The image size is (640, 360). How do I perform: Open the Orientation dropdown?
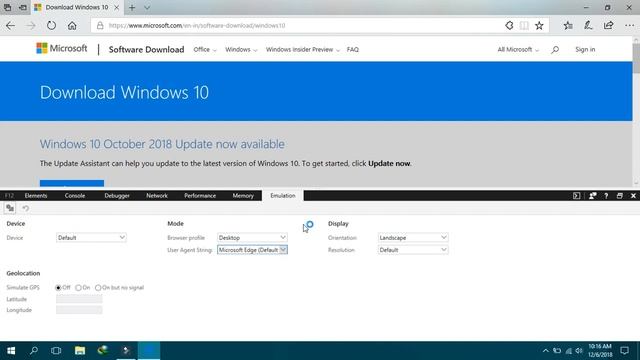(413, 238)
